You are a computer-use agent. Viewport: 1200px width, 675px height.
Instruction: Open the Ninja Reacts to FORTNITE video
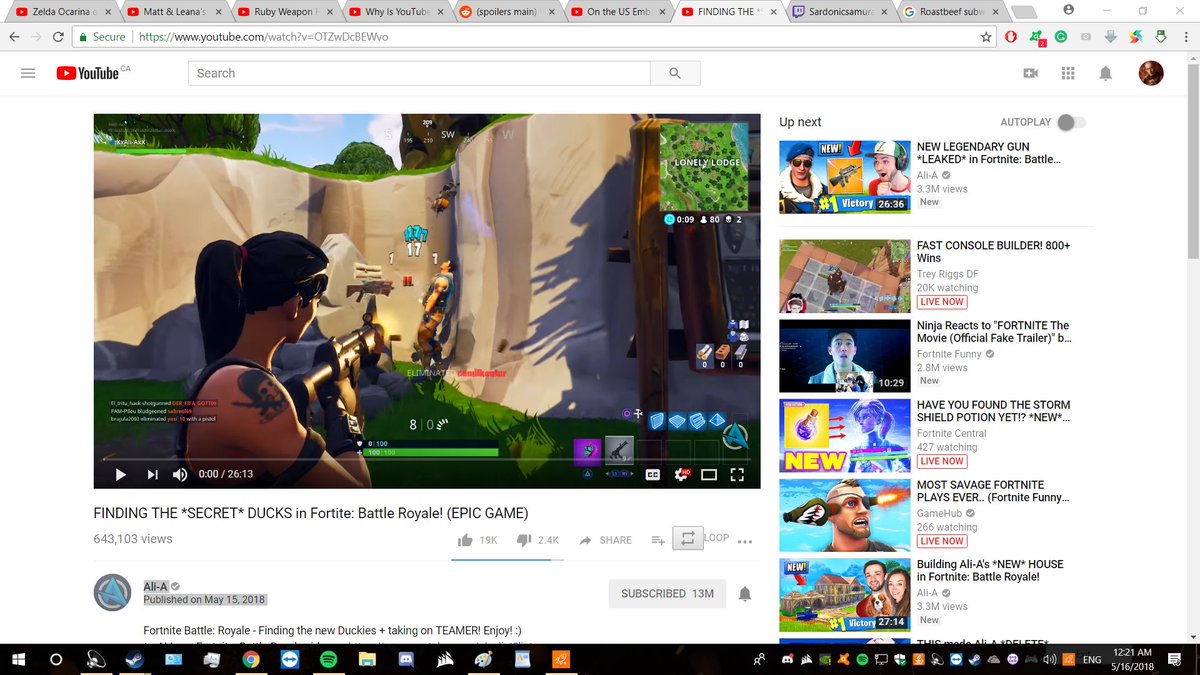993,331
